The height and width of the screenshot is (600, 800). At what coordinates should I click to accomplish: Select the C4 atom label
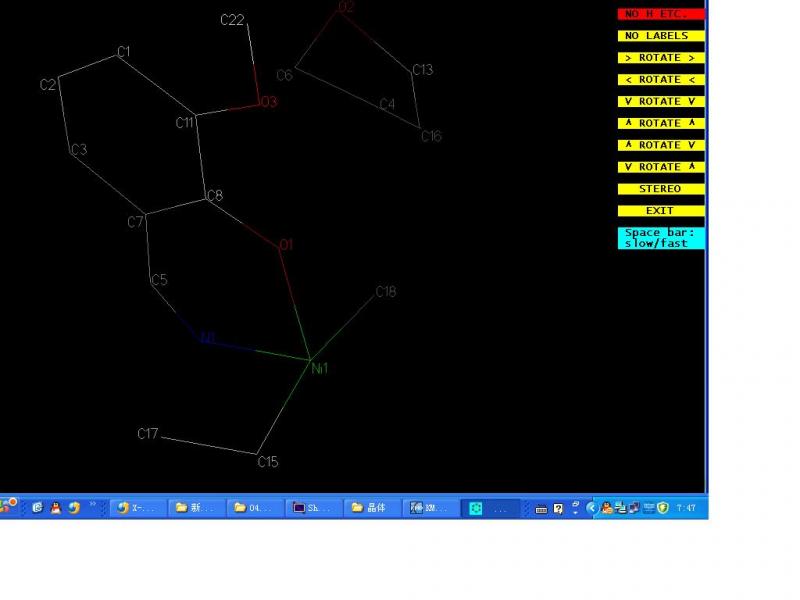tap(387, 104)
